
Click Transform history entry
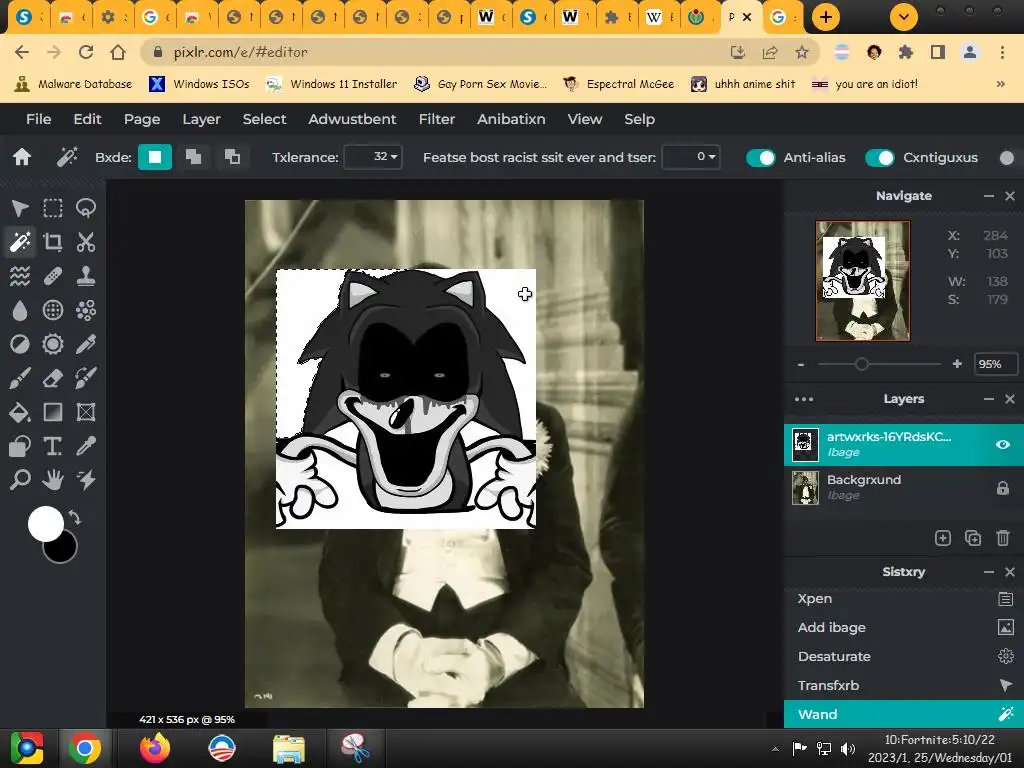pos(904,685)
